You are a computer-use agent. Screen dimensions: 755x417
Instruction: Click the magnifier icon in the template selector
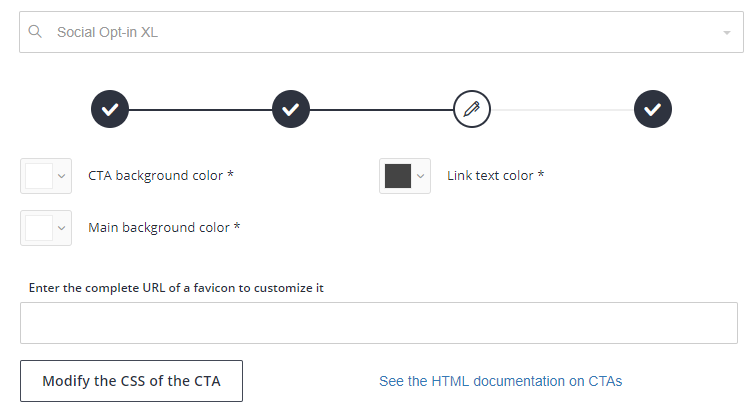(35, 32)
